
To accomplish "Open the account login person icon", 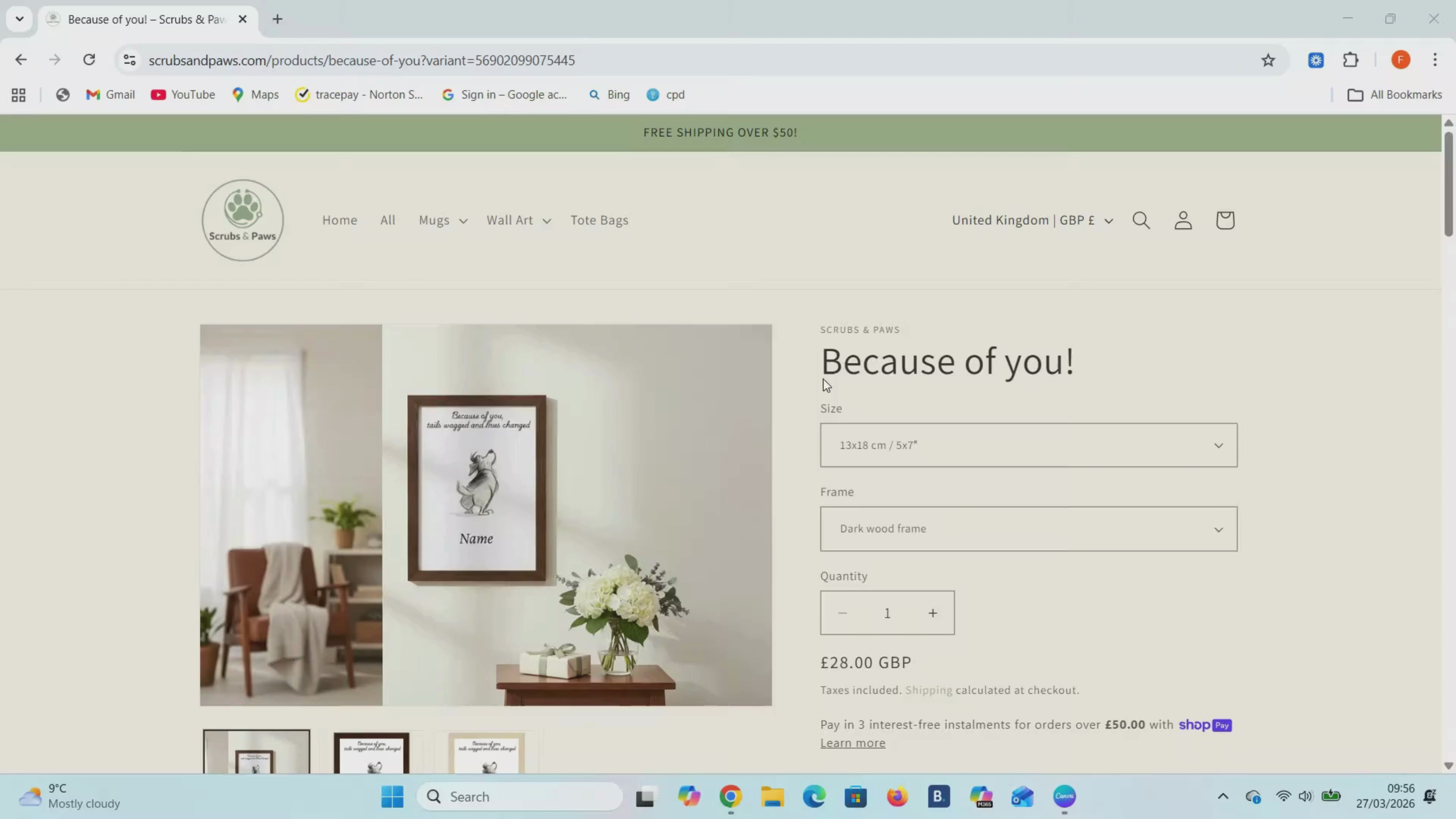I will (x=1183, y=220).
